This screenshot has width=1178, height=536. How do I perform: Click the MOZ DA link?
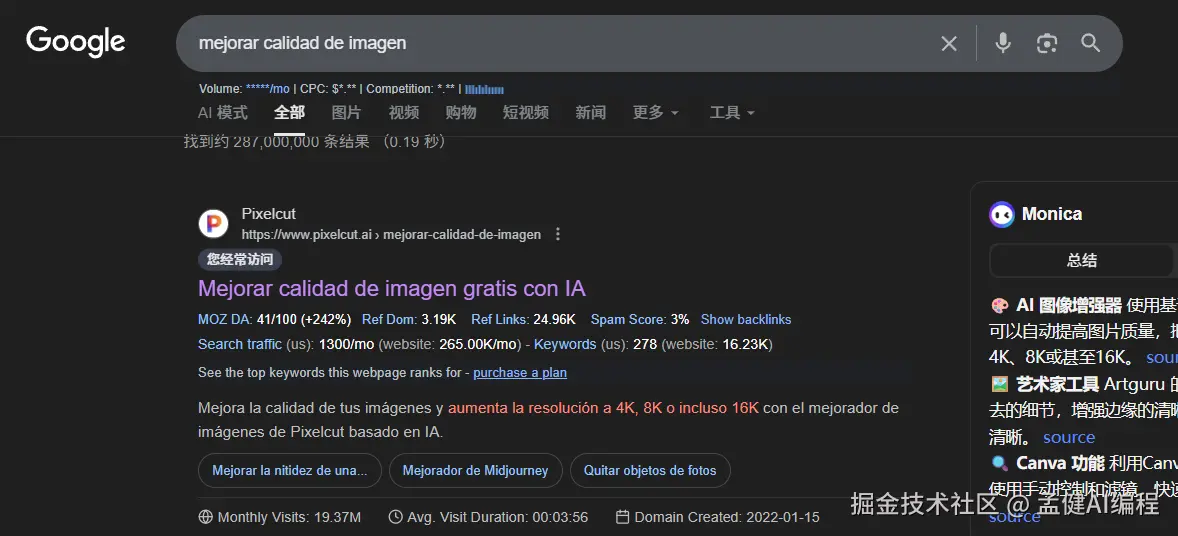tap(225, 319)
